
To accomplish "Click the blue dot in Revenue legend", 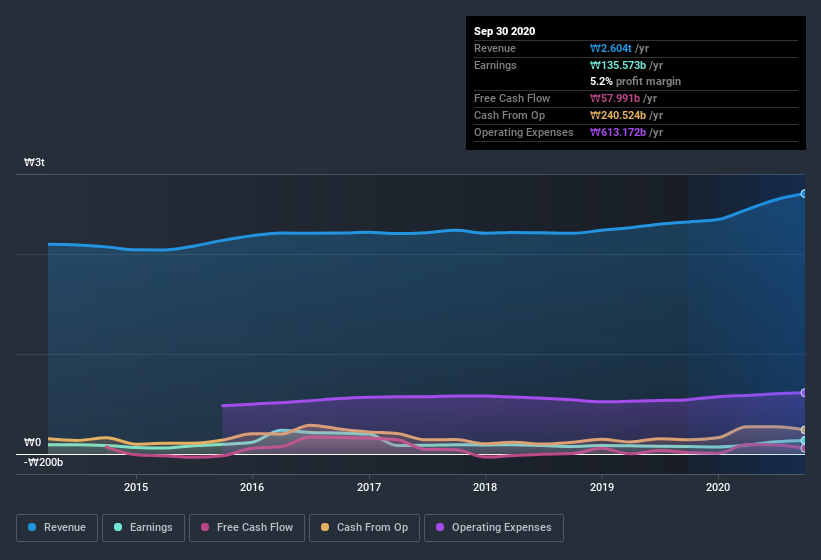I will [33, 527].
